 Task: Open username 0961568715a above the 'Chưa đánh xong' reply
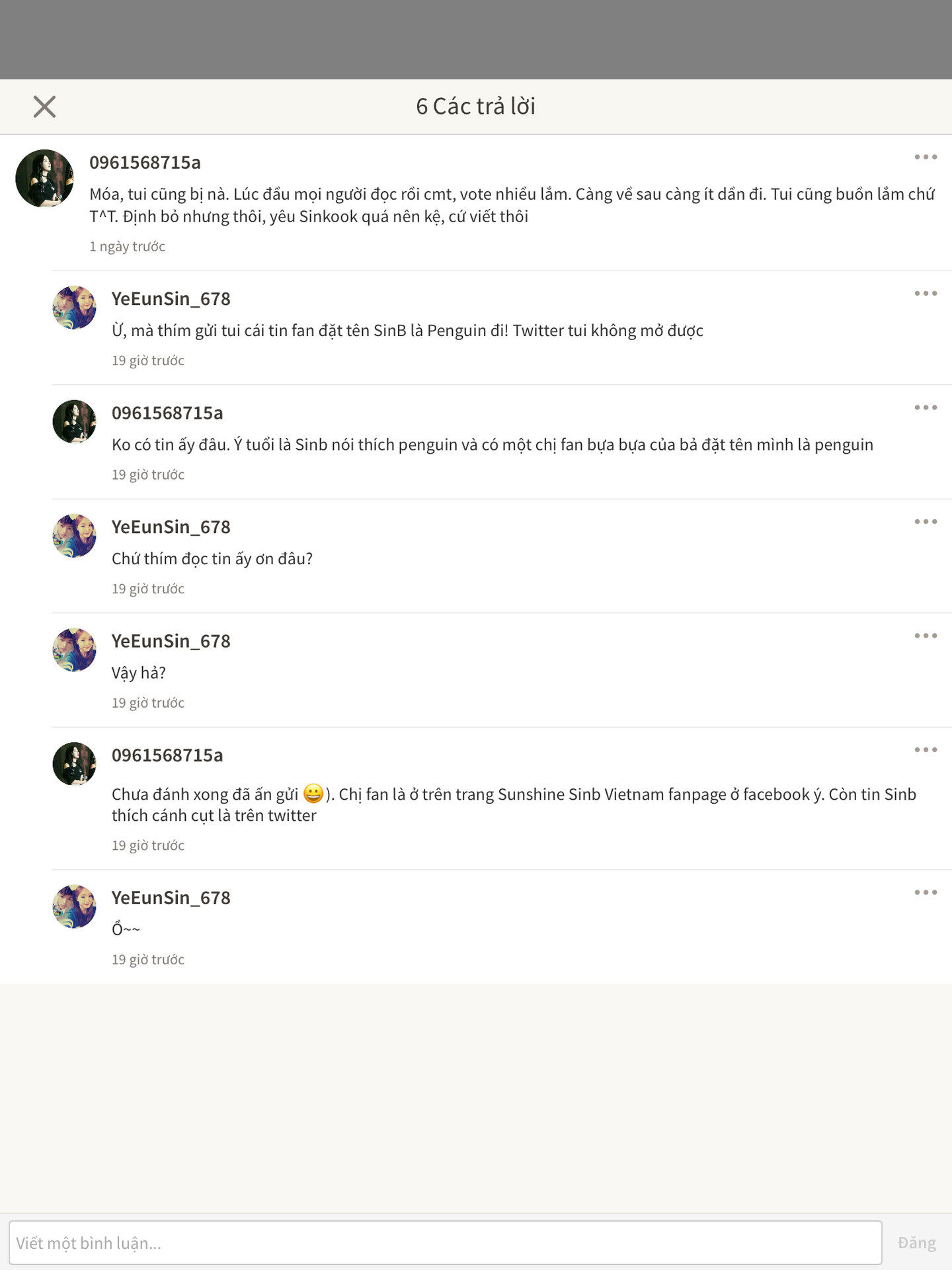[x=167, y=755]
